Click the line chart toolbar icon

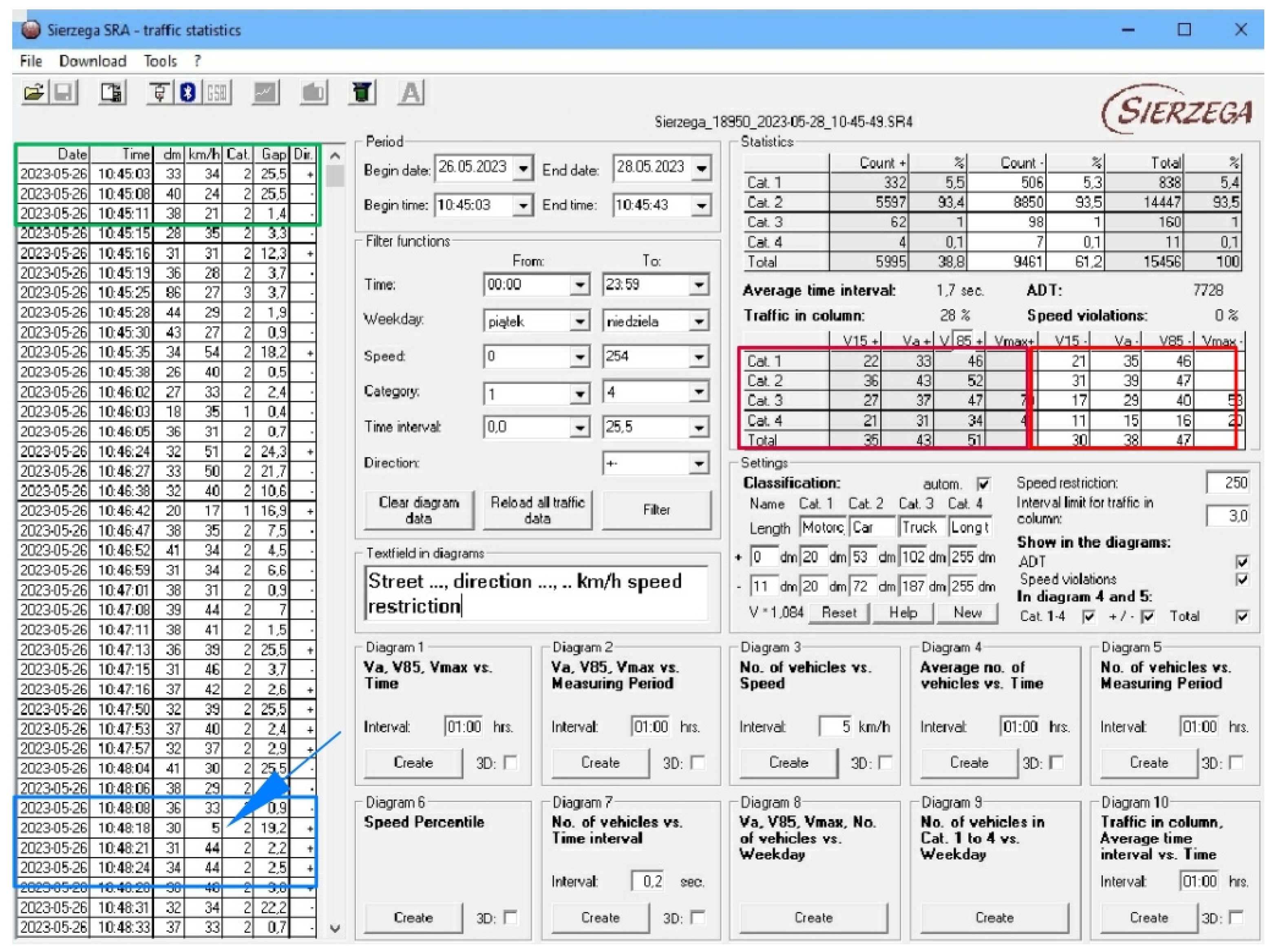click(x=265, y=93)
